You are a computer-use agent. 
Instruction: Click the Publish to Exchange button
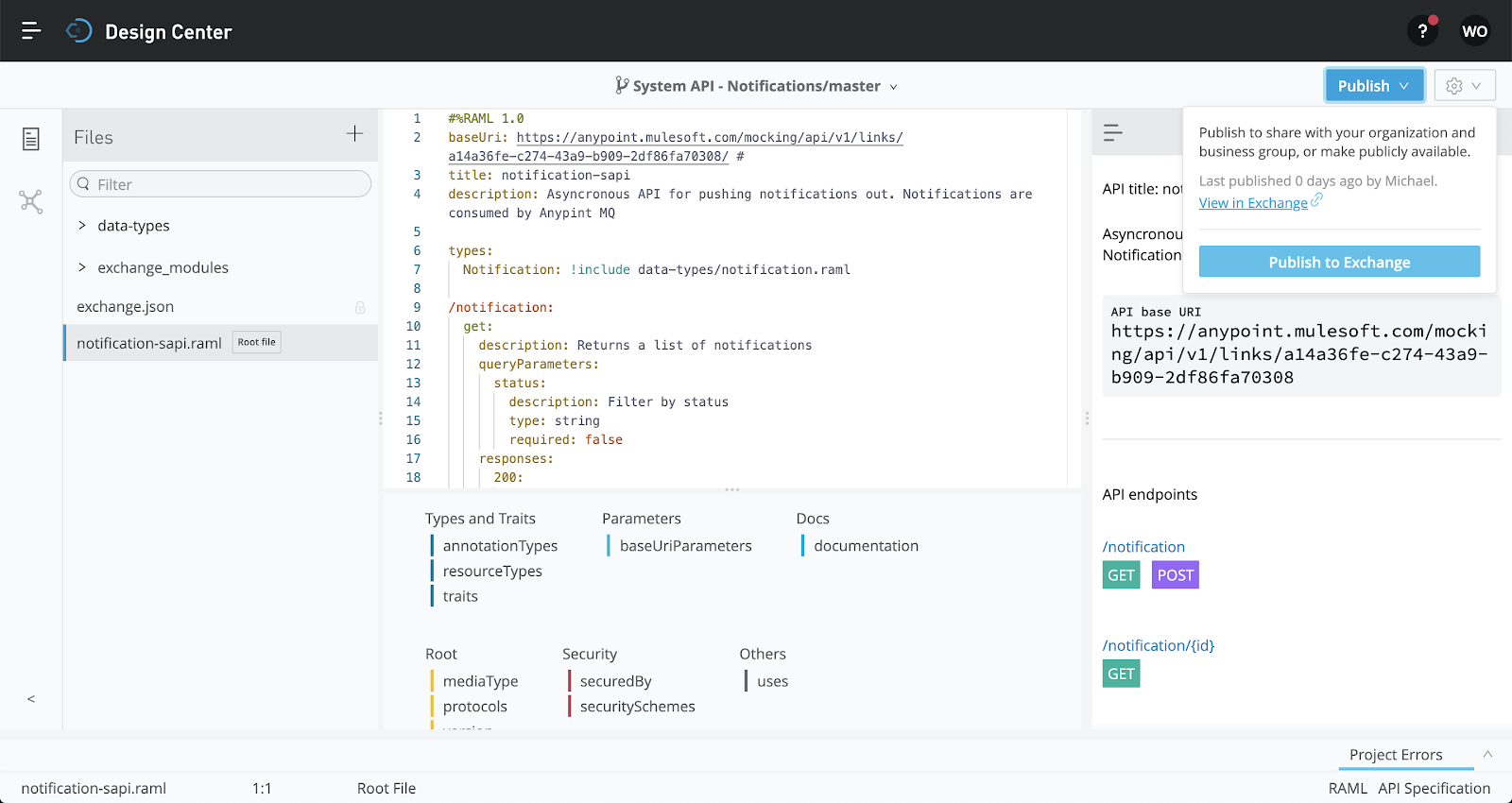point(1339,262)
